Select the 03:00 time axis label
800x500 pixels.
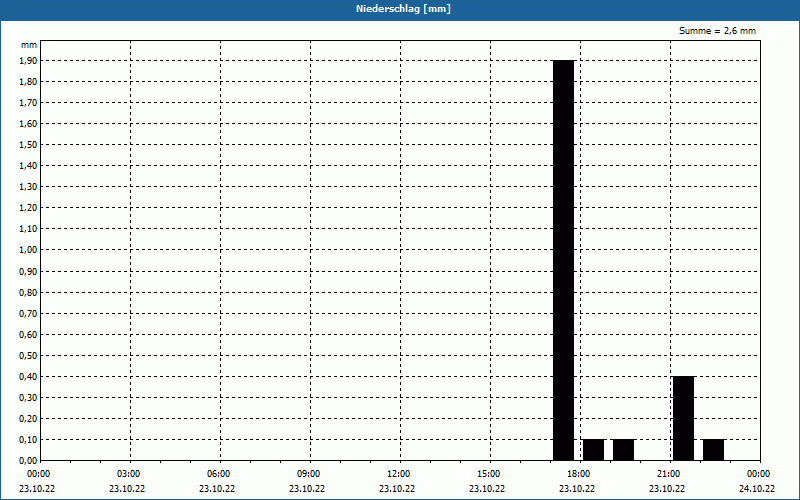pos(129,474)
